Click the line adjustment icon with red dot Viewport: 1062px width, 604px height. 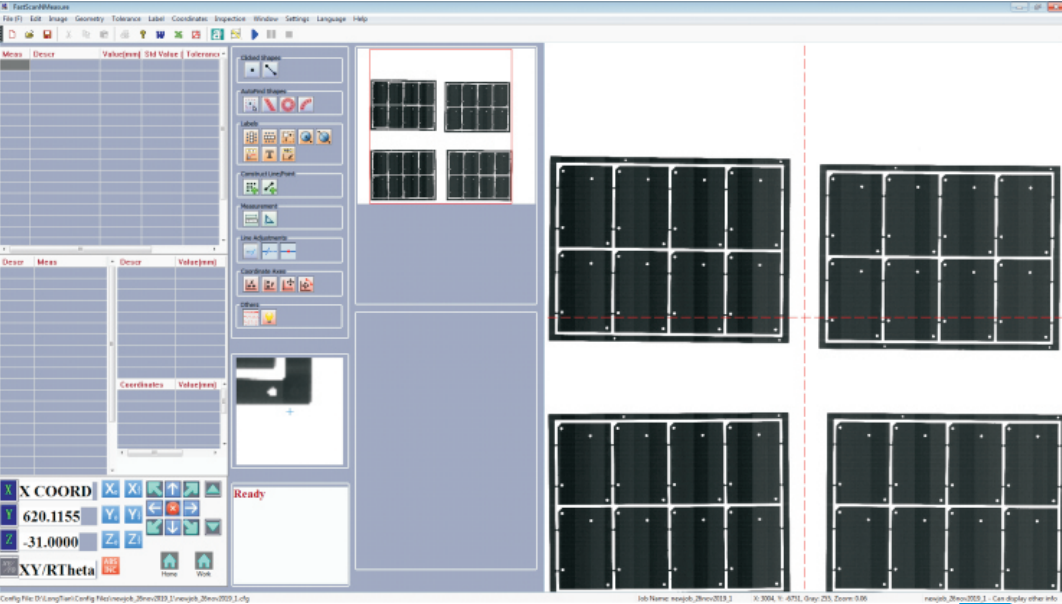(x=288, y=251)
